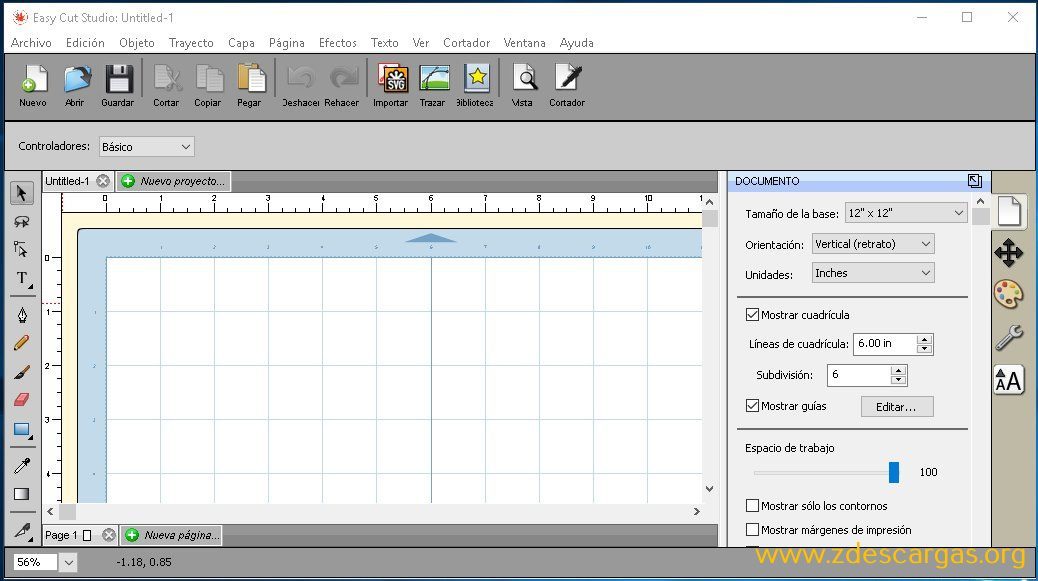Image resolution: width=1038 pixels, height=581 pixels.
Task: Open Orientación dropdown
Action: pos(873,244)
